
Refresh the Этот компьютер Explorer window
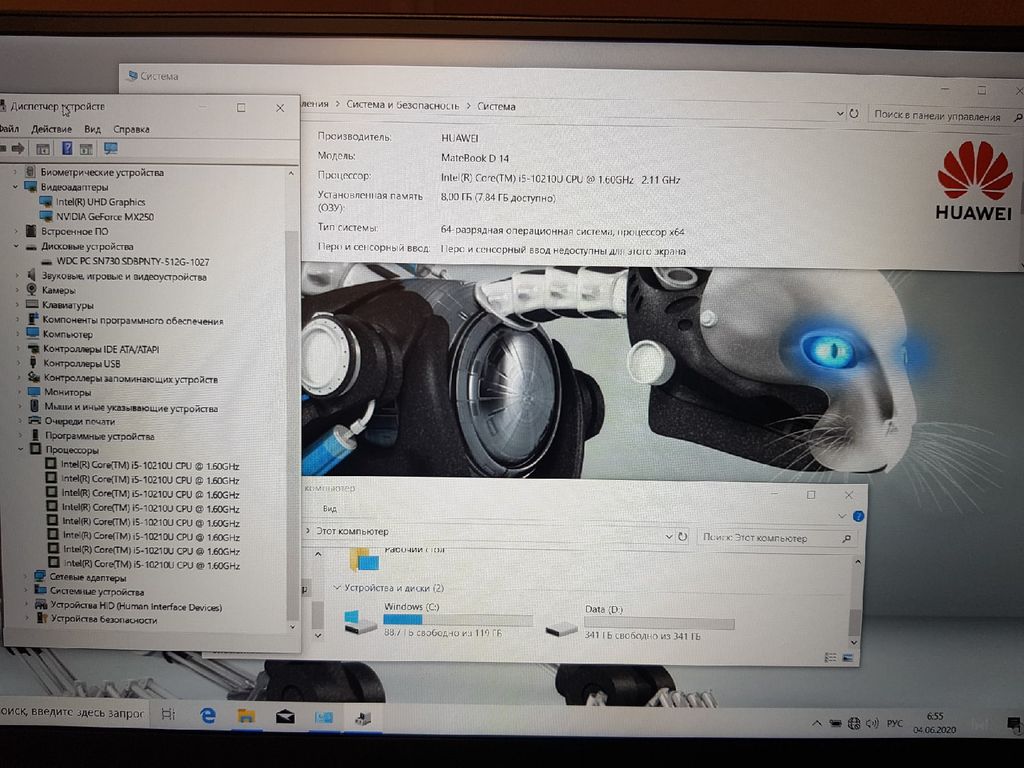682,537
